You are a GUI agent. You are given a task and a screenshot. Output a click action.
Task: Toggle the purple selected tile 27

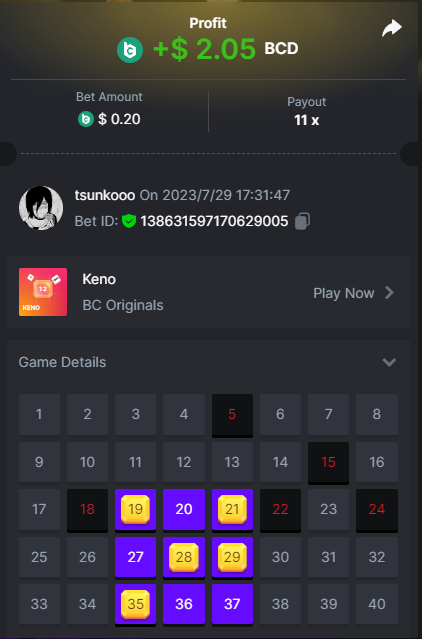click(135, 557)
